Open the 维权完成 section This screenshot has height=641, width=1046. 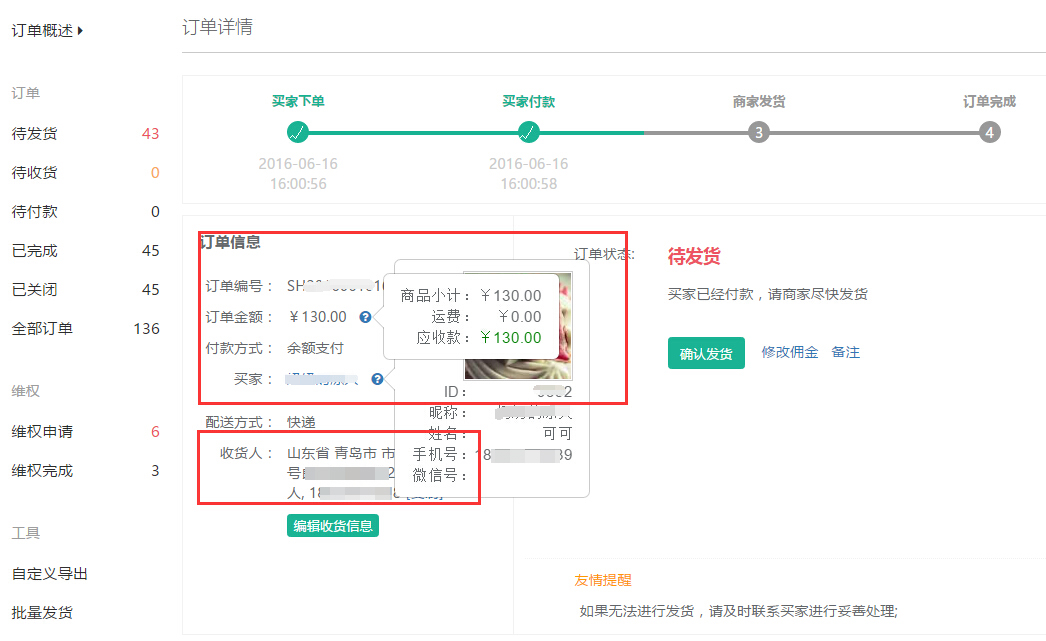coord(42,471)
